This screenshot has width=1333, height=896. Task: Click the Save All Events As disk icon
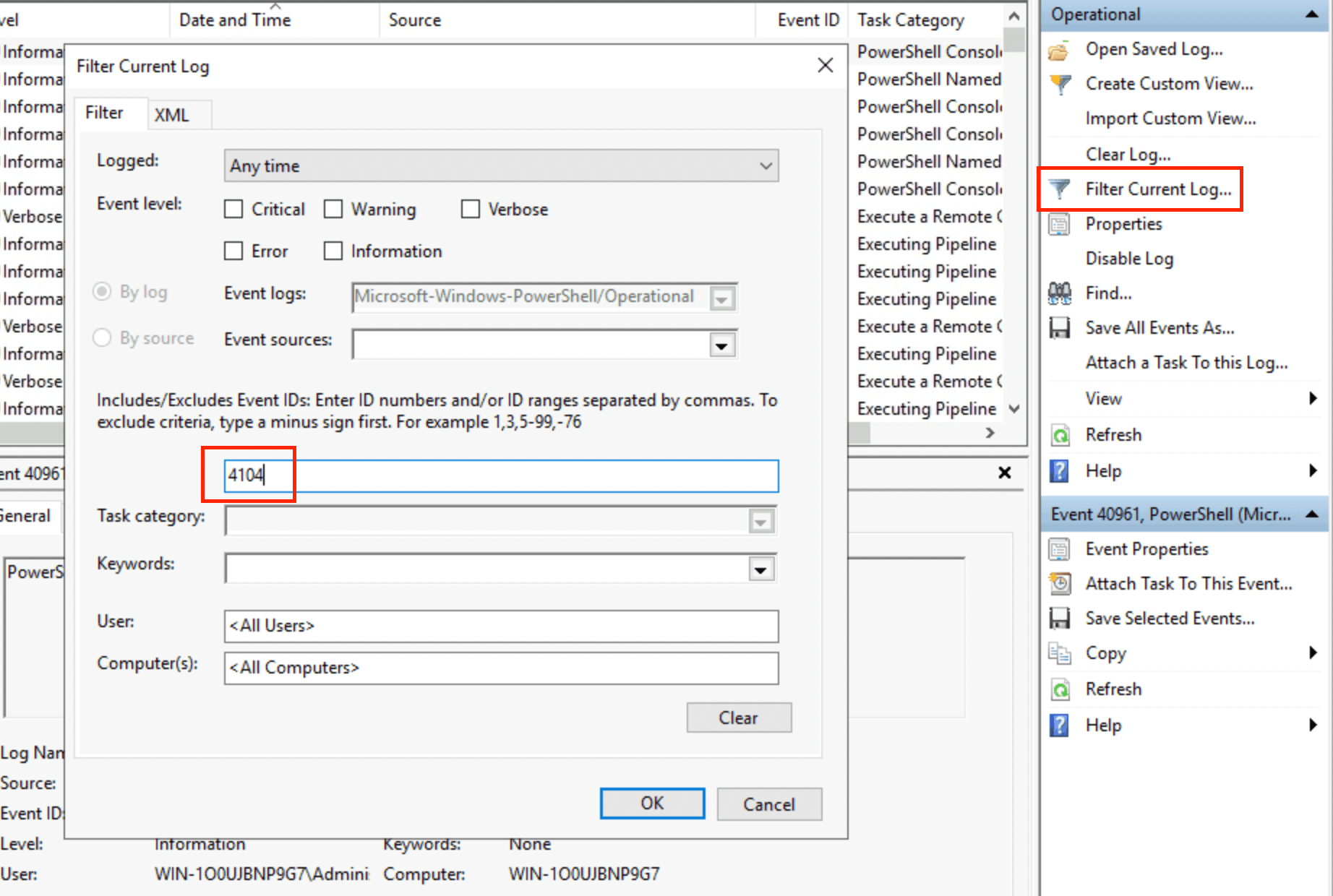click(1059, 328)
